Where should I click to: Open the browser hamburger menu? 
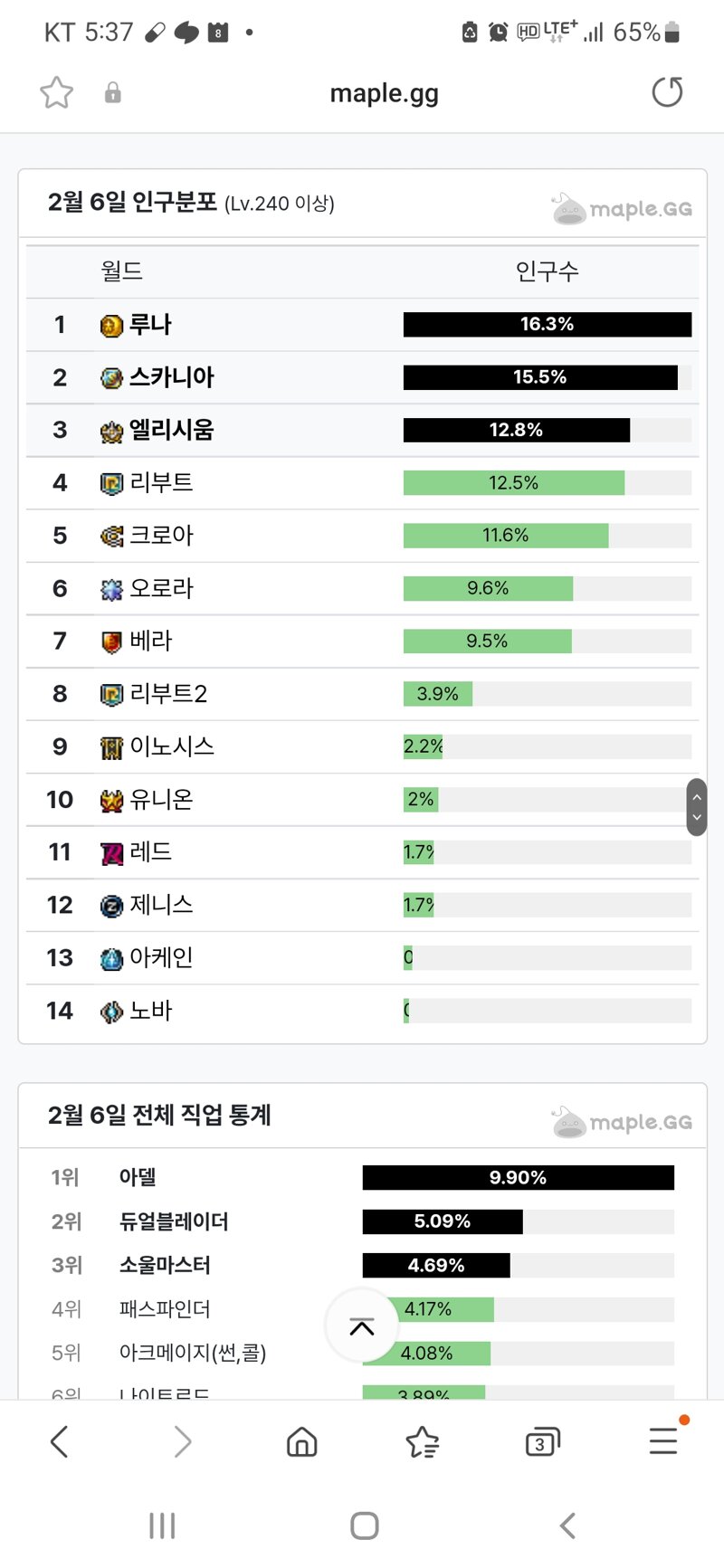click(663, 1440)
